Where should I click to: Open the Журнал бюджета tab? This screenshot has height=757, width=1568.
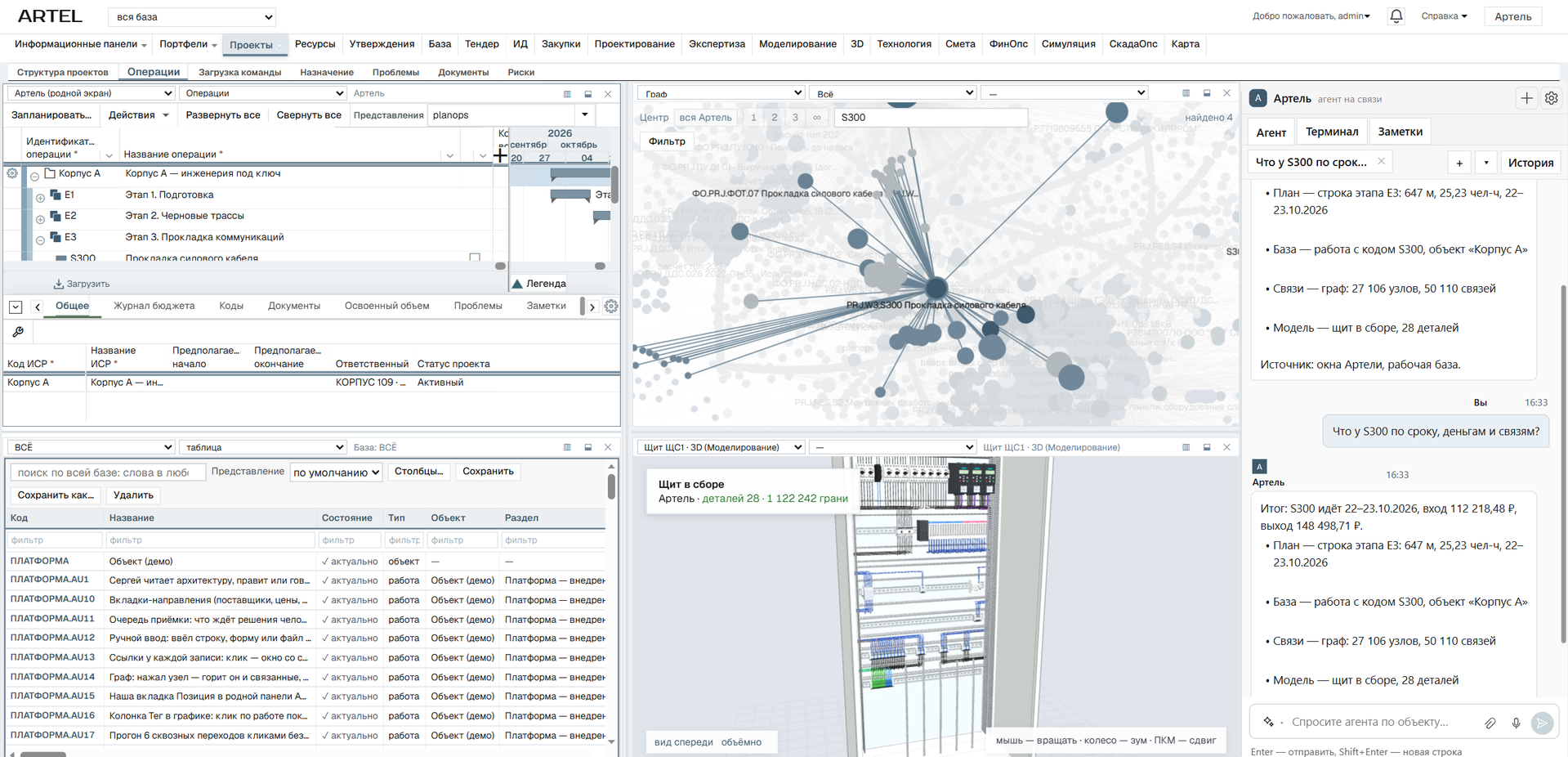154,306
